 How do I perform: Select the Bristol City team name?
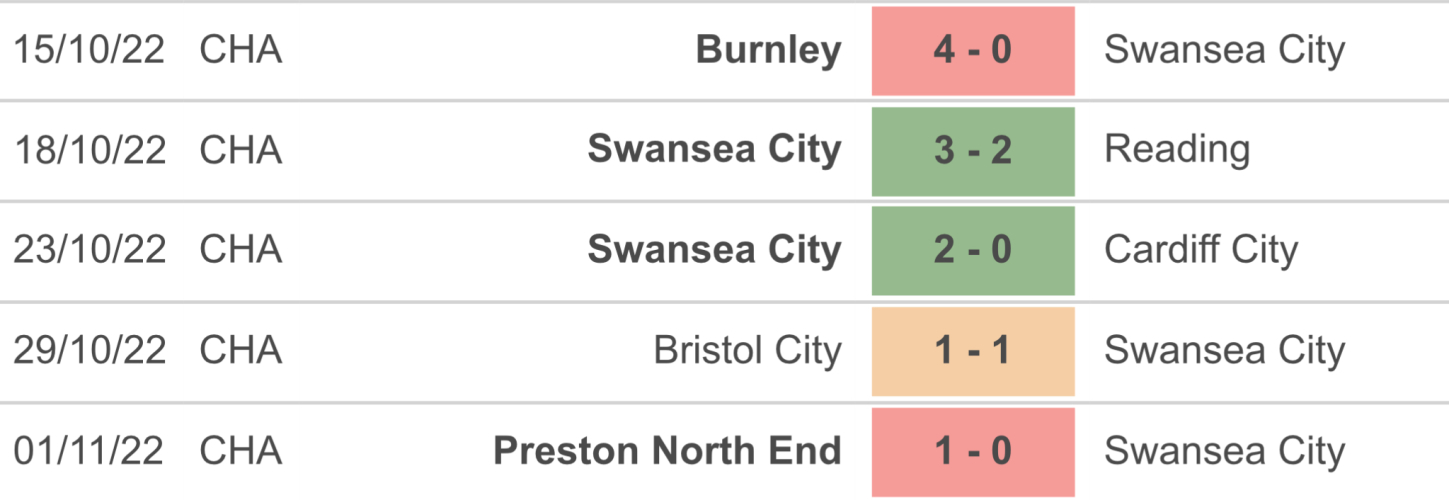747,350
